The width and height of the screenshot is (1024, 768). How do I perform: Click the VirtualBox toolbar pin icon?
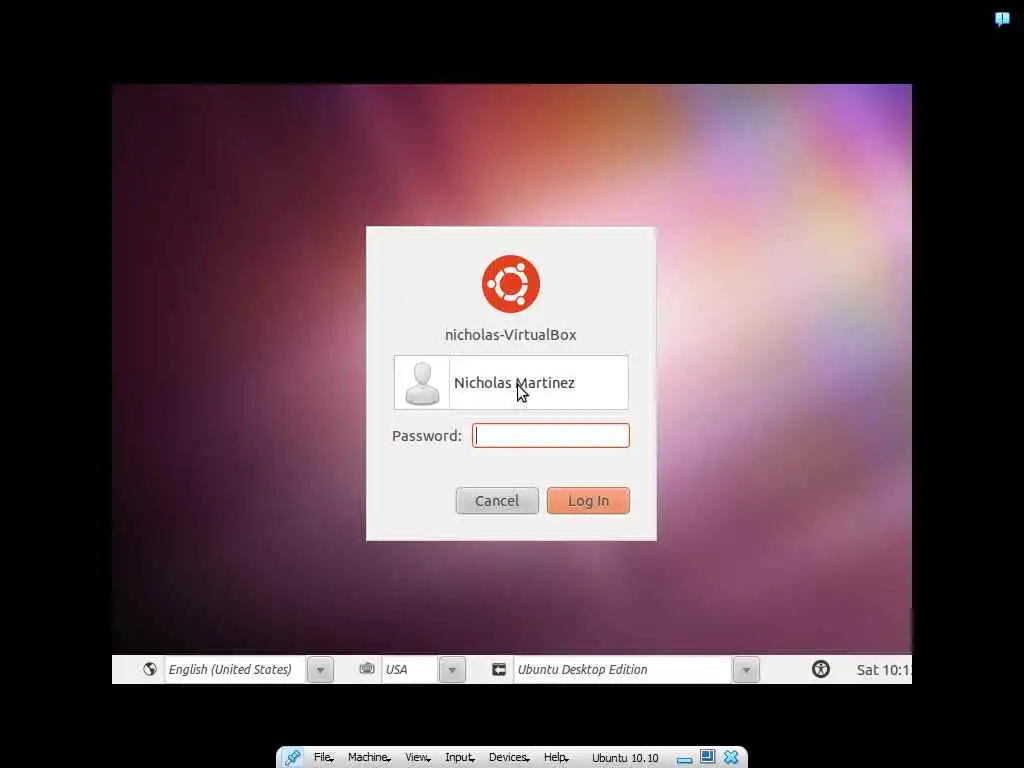pyautogui.click(x=292, y=758)
